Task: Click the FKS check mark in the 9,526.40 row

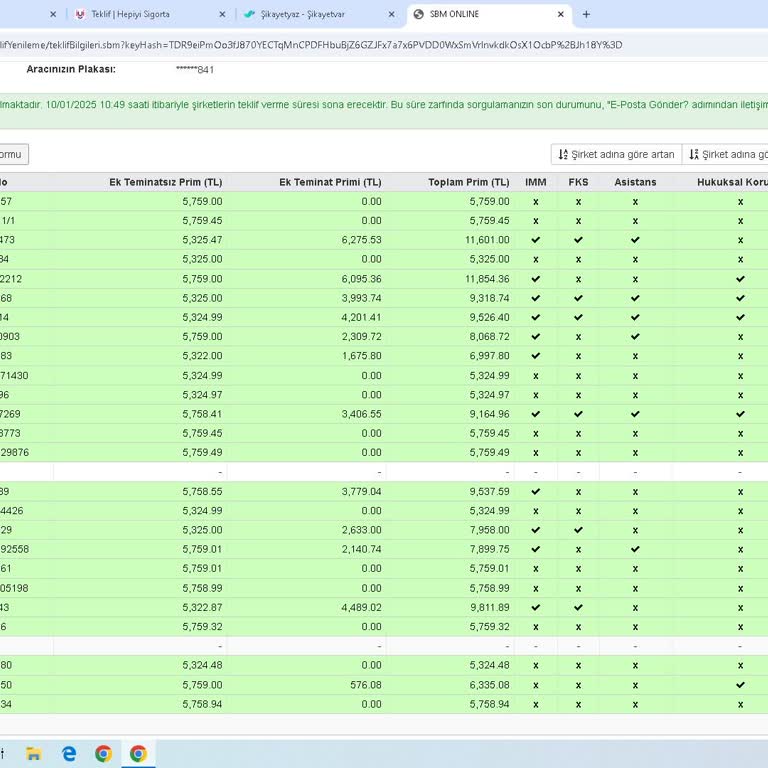Action: coord(578,317)
